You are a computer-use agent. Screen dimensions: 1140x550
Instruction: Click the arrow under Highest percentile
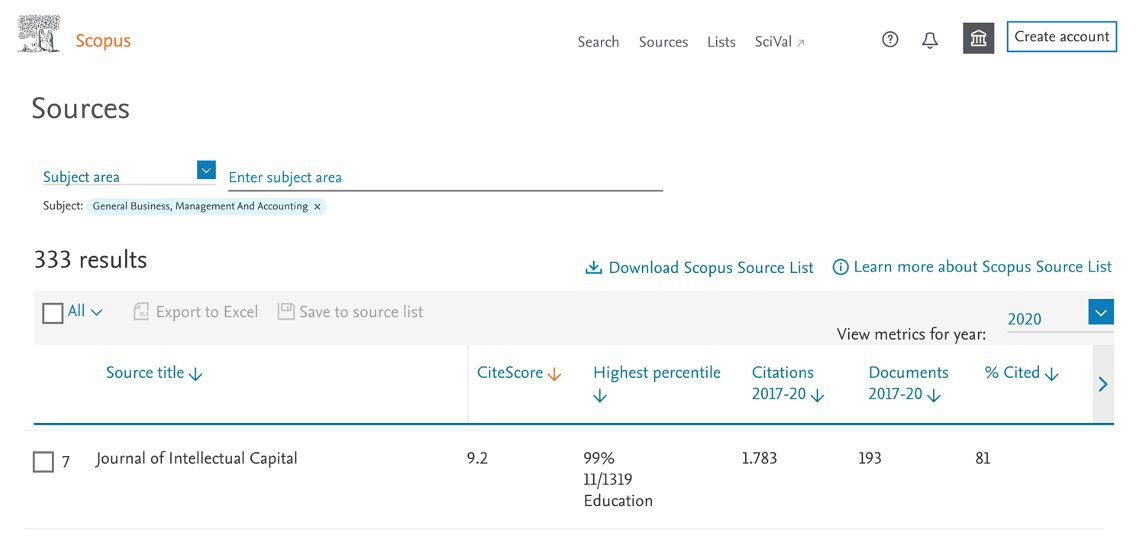pyautogui.click(x=600, y=396)
